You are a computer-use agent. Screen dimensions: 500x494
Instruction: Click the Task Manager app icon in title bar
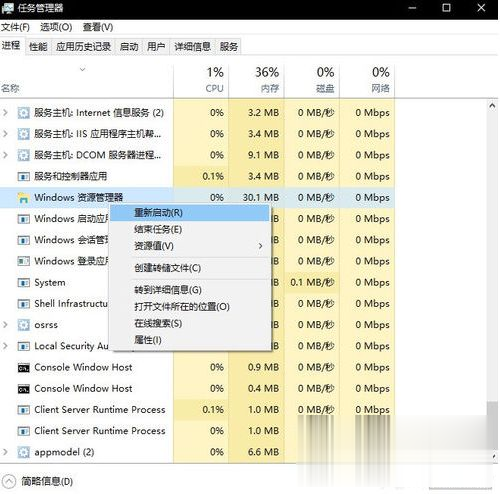pos(7,8)
